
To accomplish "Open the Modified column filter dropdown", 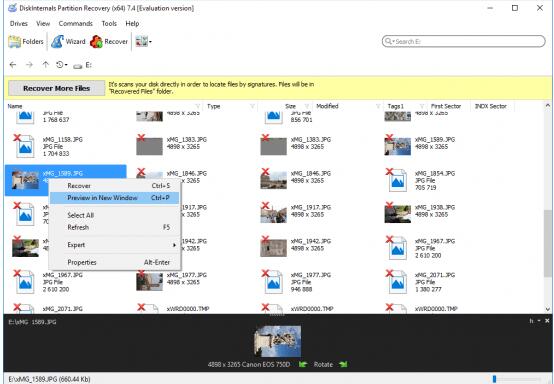I will pos(378,106).
